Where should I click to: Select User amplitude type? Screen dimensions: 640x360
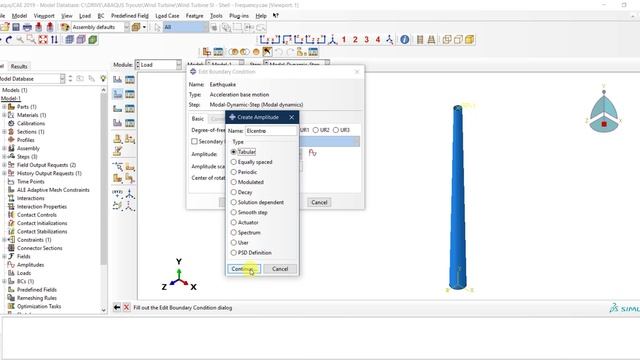point(240,242)
